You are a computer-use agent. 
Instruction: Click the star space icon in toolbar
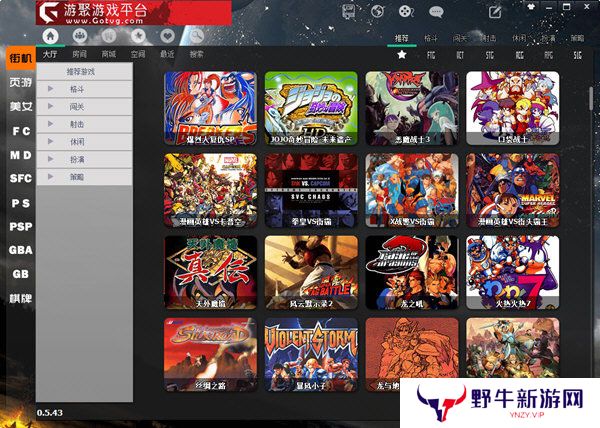138,36
